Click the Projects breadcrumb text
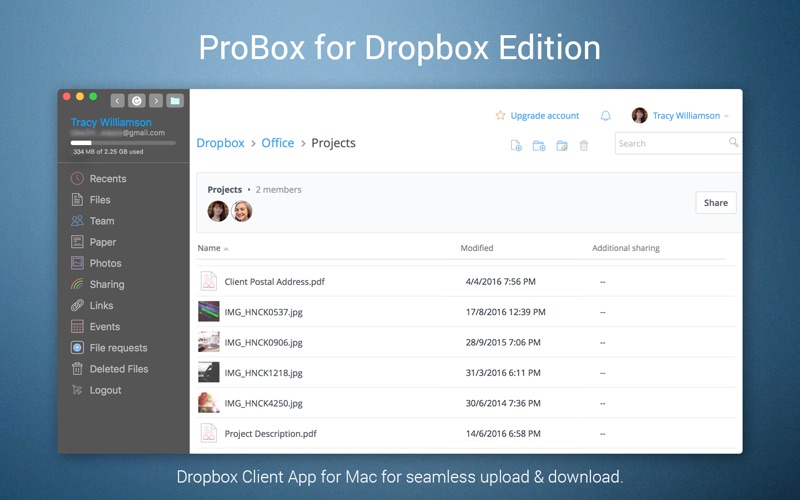 click(333, 143)
